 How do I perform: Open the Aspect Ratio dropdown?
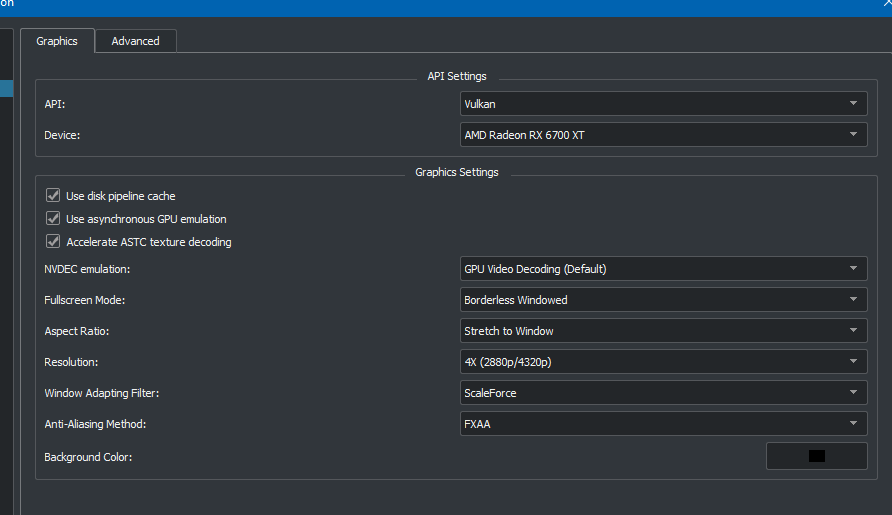tap(663, 331)
